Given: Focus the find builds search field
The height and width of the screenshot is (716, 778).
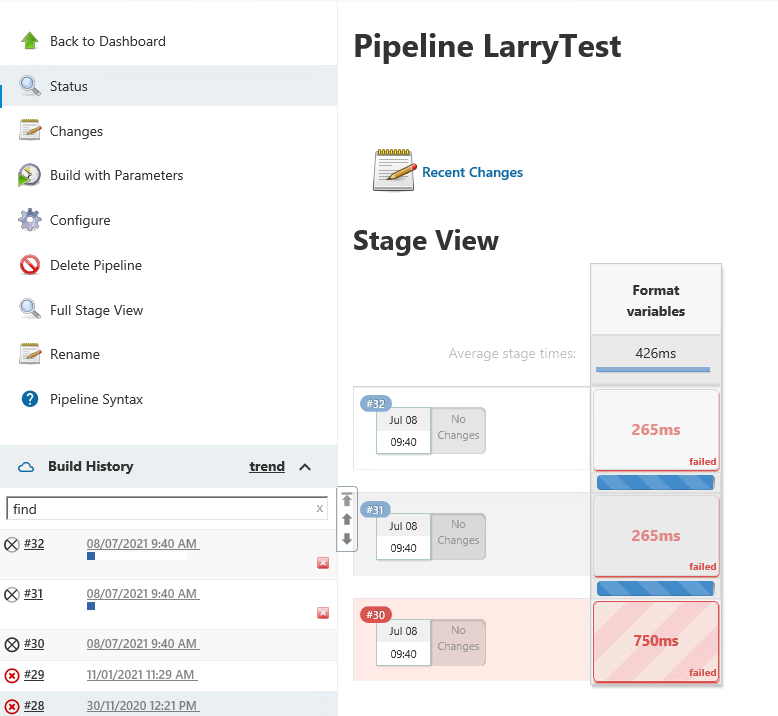Looking at the screenshot, I should 161,509.
